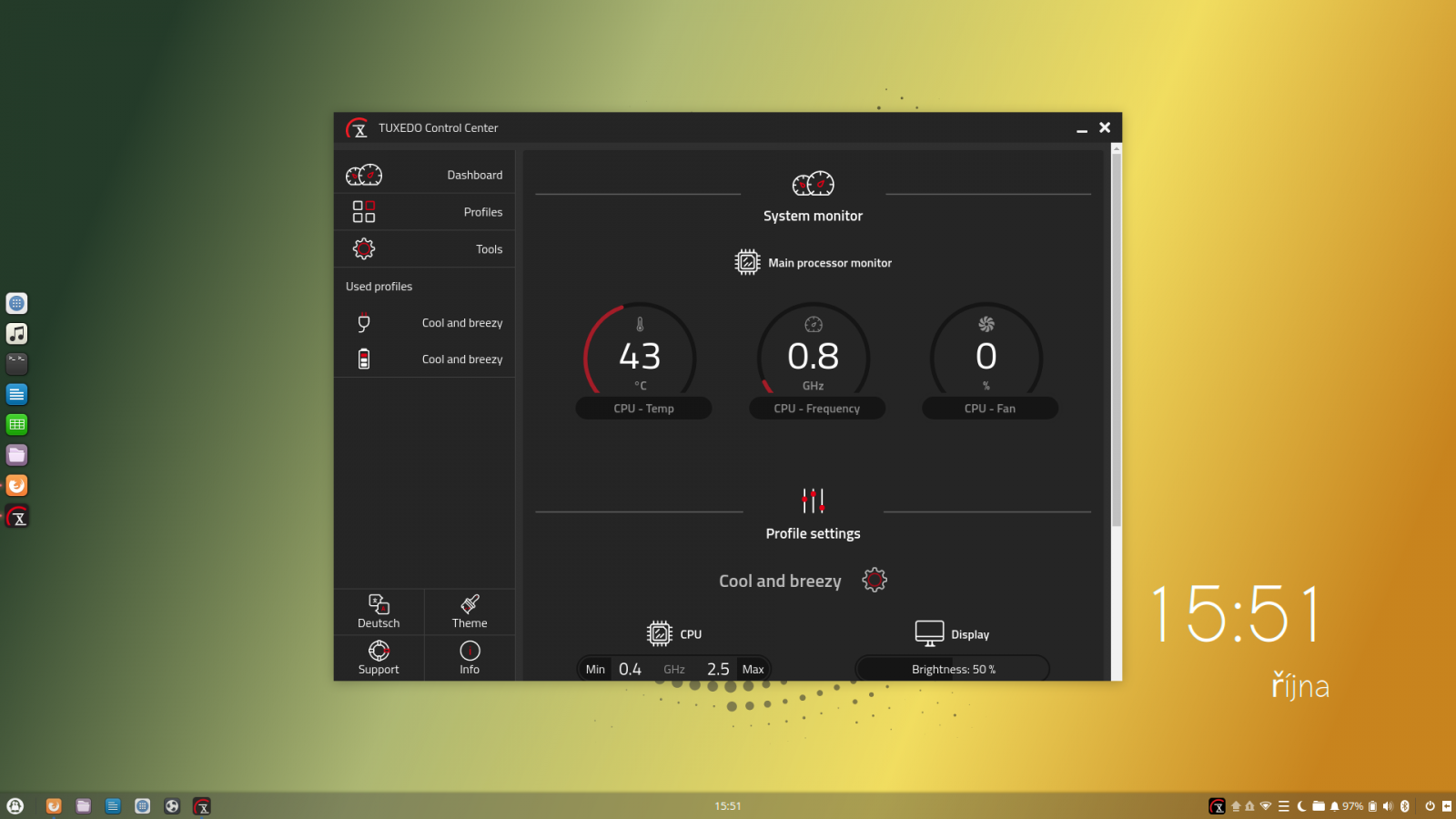Open the file manager from the dock
This screenshot has height=819, width=1456.
click(x=16, y=455)
